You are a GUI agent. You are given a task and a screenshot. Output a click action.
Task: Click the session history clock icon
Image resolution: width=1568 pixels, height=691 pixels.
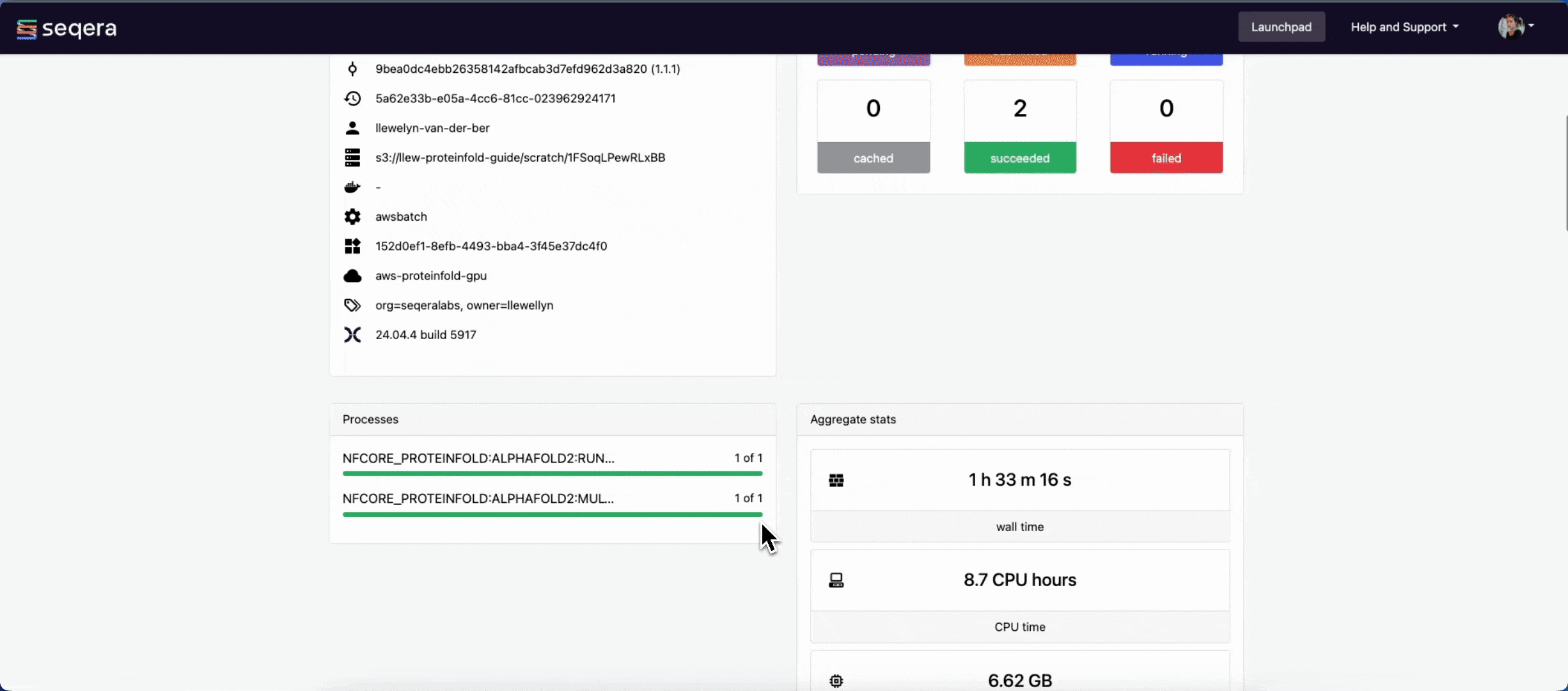tap(352, 98)
